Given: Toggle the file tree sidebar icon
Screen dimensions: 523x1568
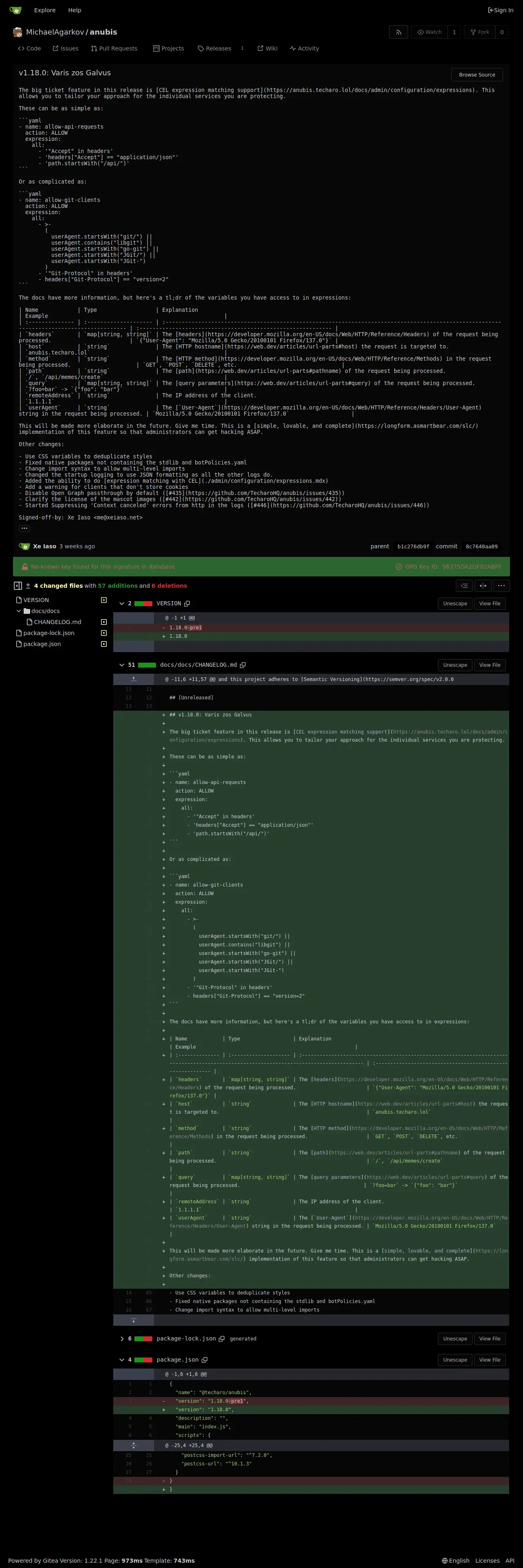Looking at the screenshot, I should [18, 586].
